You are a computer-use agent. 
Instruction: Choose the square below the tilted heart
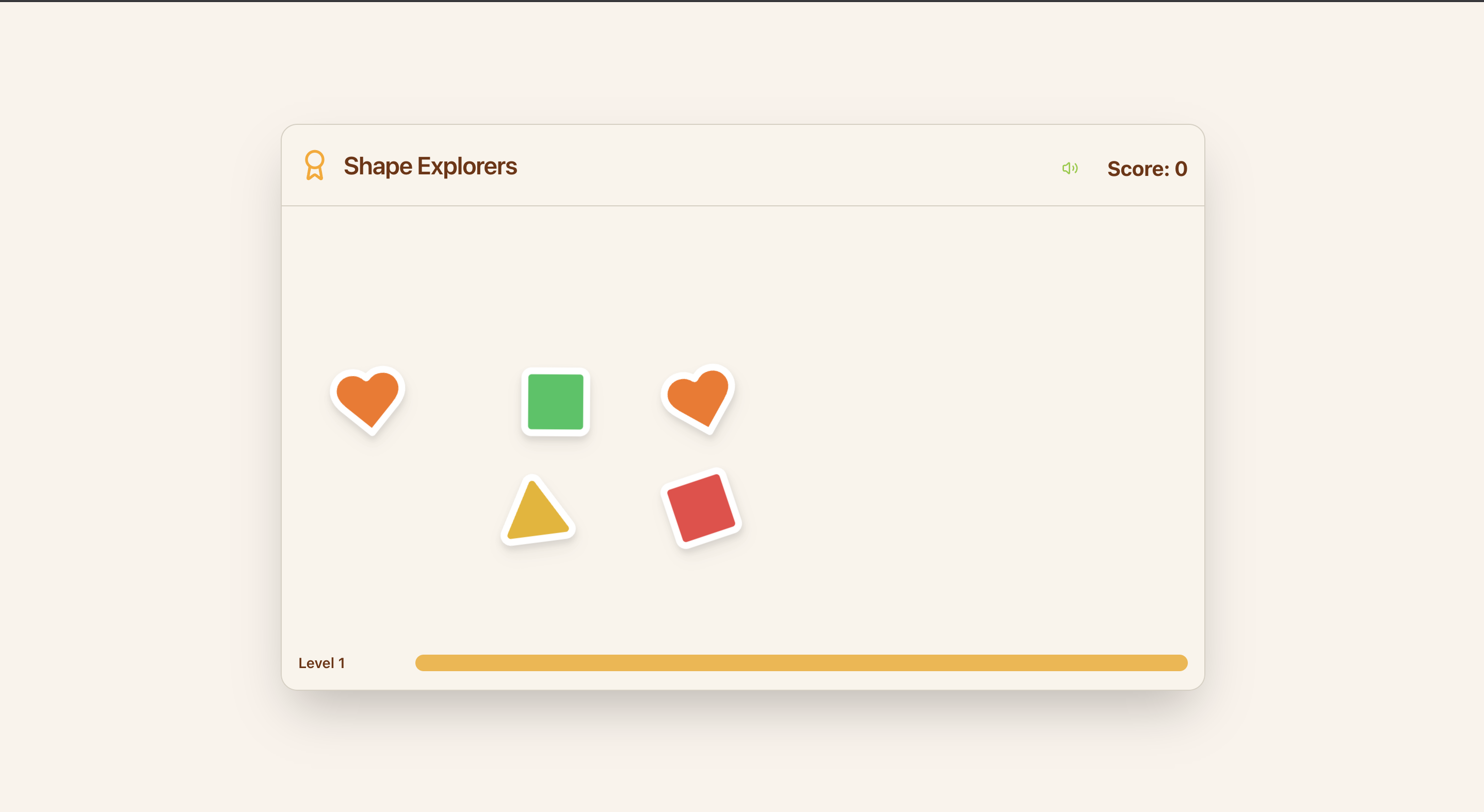click(x=701, y=508)
